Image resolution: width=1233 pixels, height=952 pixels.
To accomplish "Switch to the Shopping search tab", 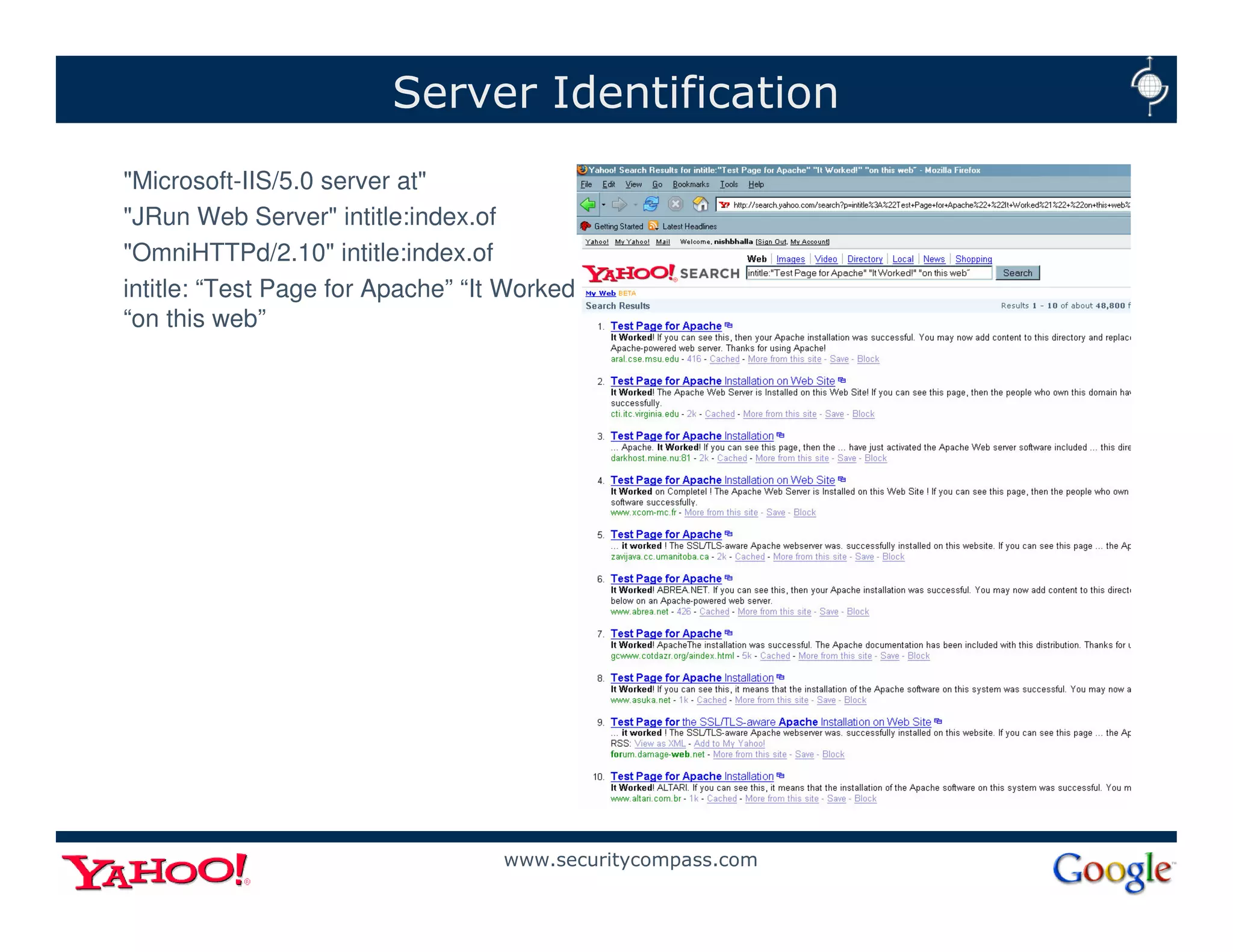I will 974,259.
